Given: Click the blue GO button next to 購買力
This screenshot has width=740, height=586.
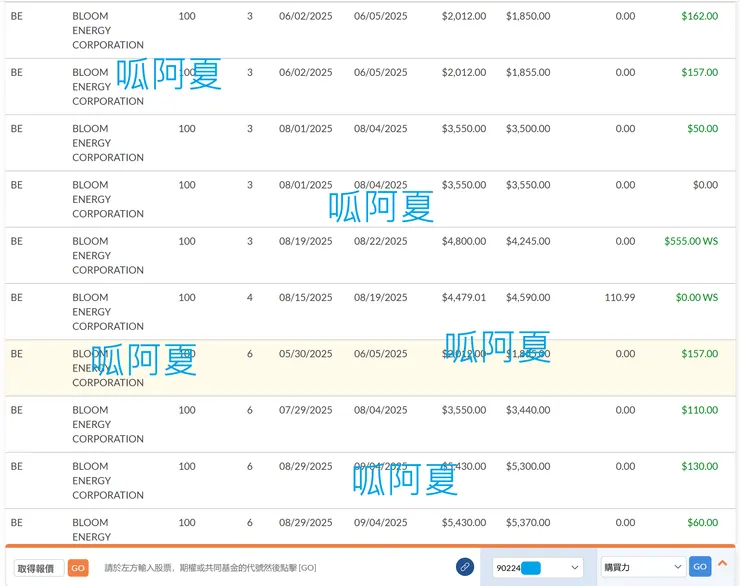Looking at the screenshot, I should click(x=700, y=567).
